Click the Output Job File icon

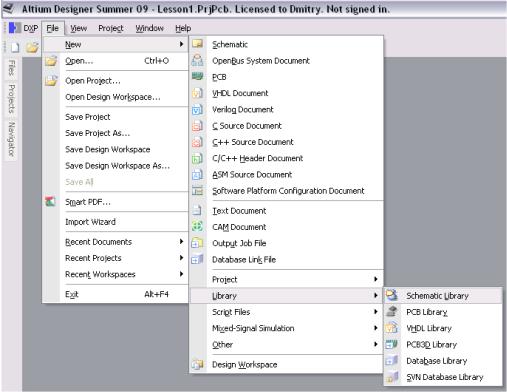197,243
